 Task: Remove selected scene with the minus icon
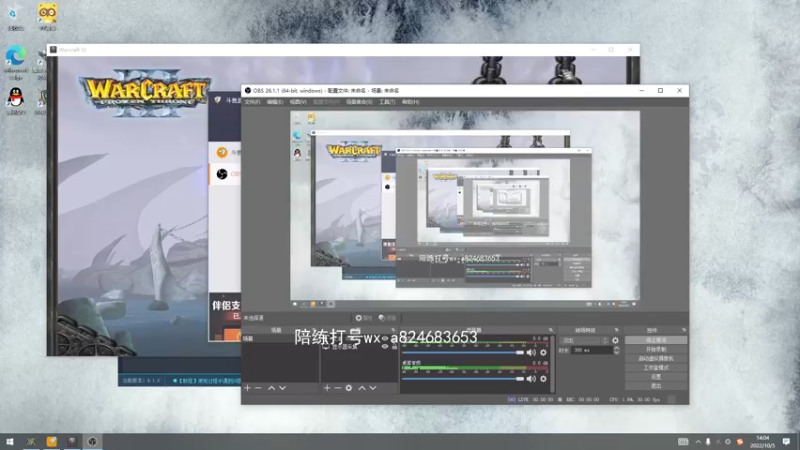pos(258,388)
